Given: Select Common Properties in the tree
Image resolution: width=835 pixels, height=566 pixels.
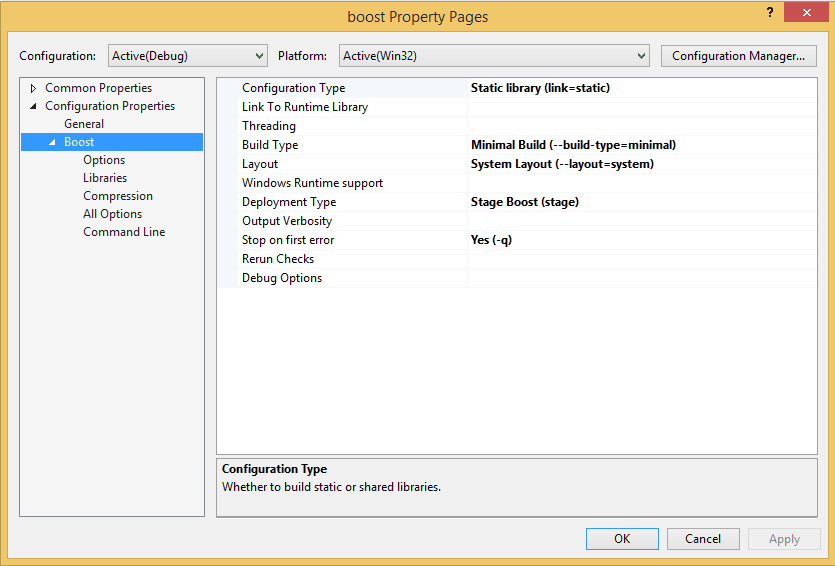Looking at the screenshot, I should point(99,88).
